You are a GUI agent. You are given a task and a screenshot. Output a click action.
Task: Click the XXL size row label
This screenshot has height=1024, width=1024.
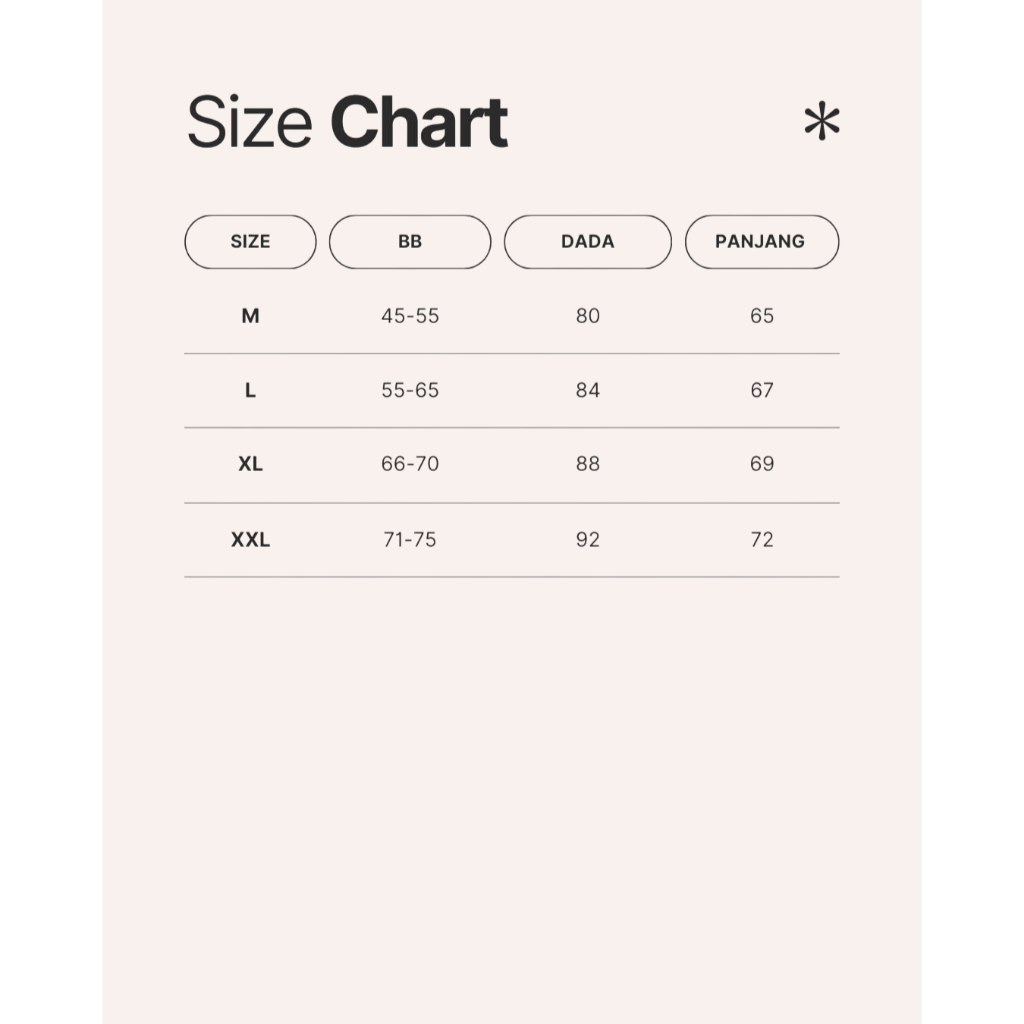[250, 540]
